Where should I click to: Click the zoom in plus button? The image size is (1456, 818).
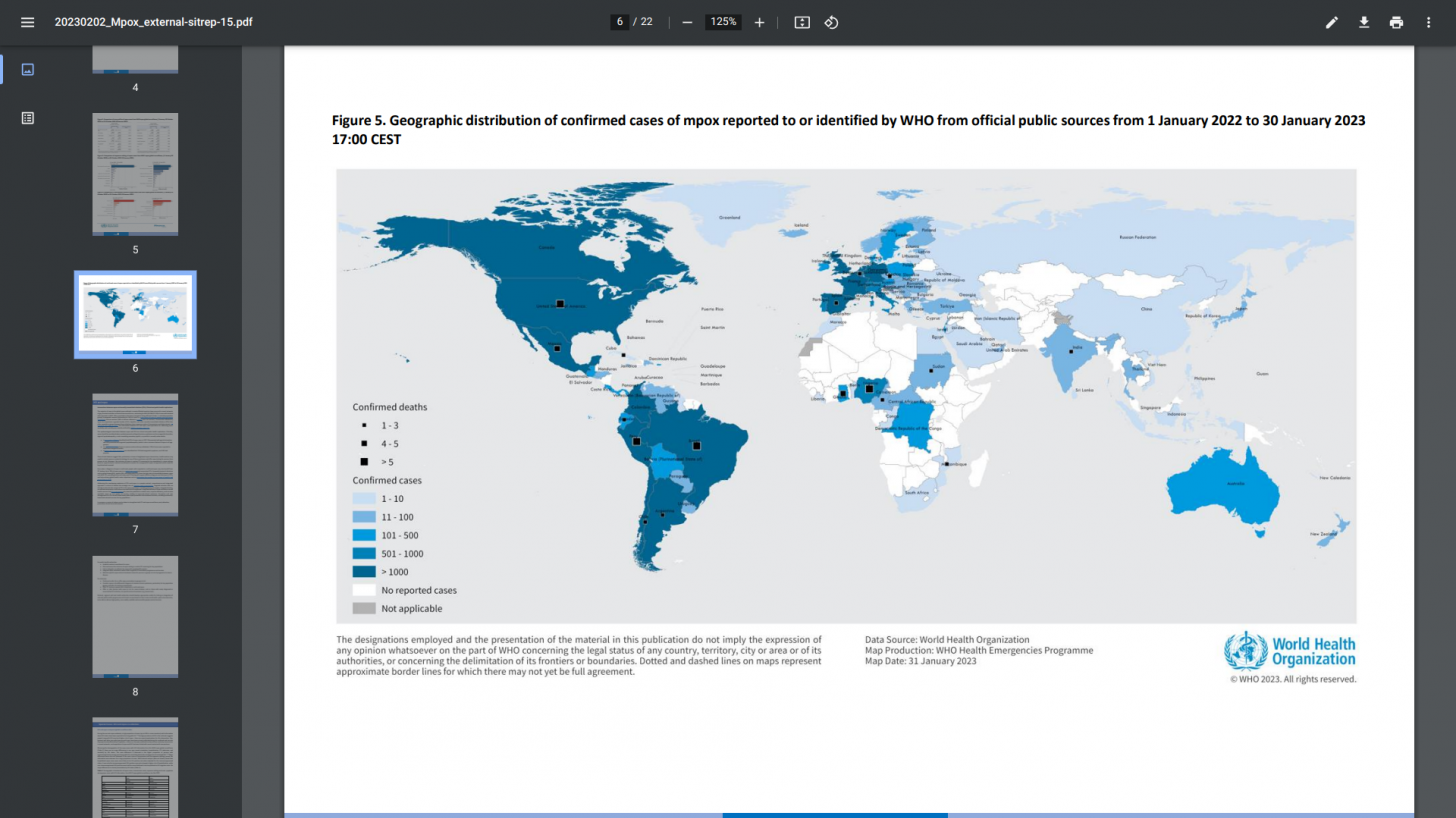pyautogui.click(x=759, y=22)
